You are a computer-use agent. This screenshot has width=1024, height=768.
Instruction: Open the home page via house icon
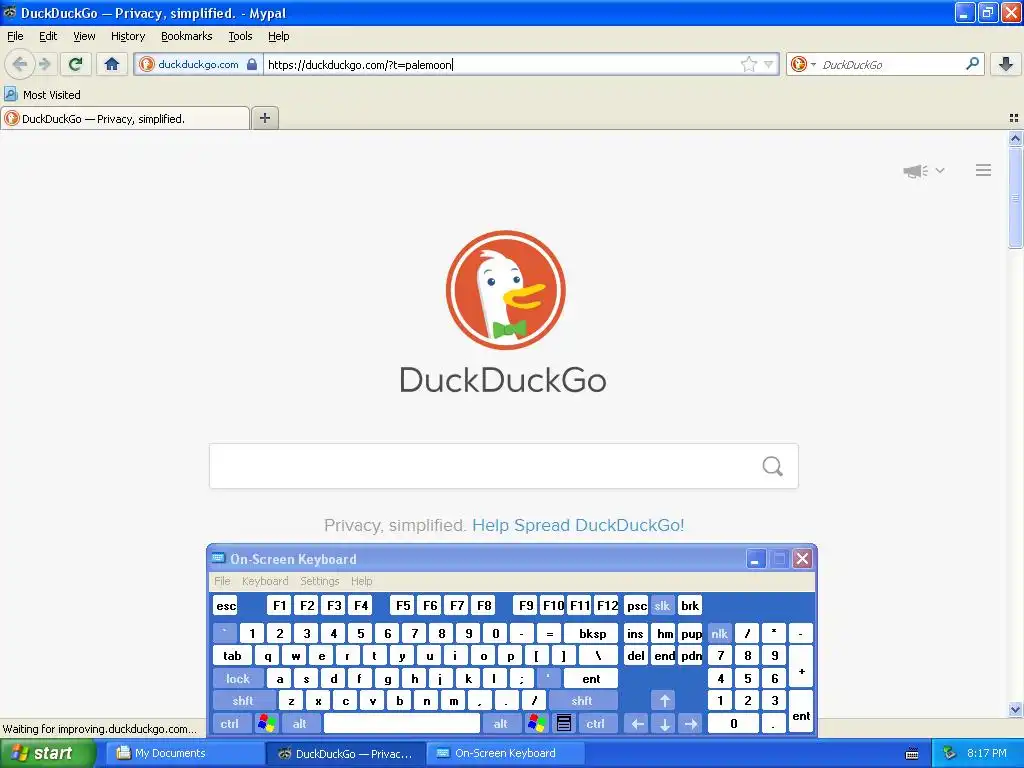[x=112, y=64]
